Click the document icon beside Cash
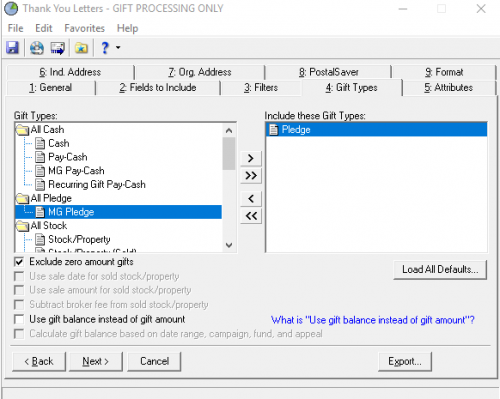 click(x=40, y=143)
